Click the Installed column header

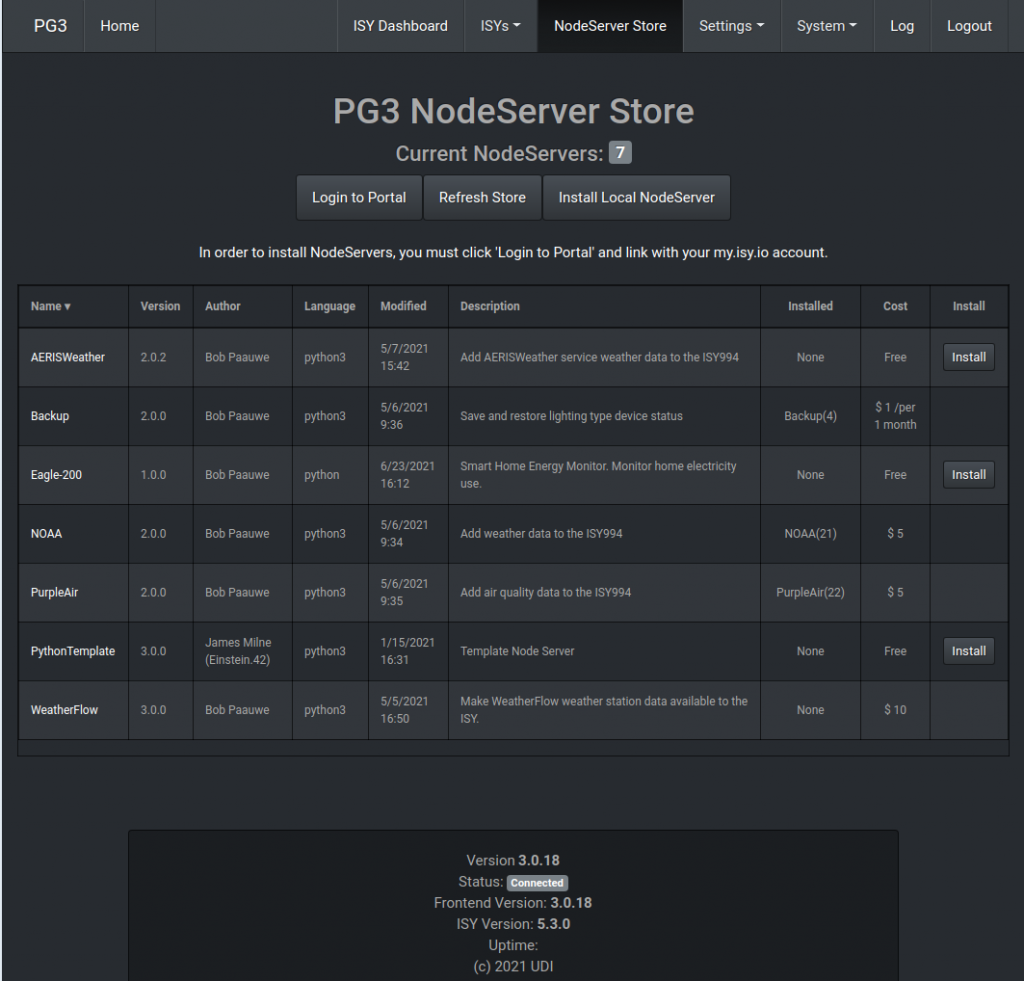click(810, 306)
